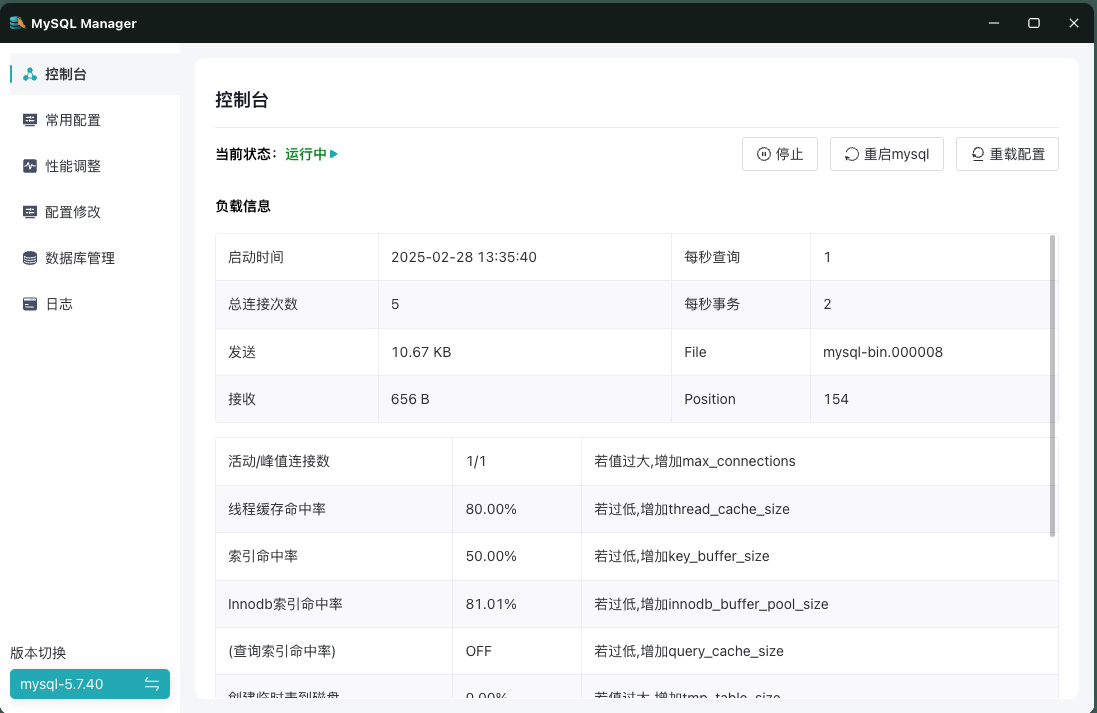
Task: Click the 接收 value 656 B
Action: pyautogui.click(x=410, y=399)
